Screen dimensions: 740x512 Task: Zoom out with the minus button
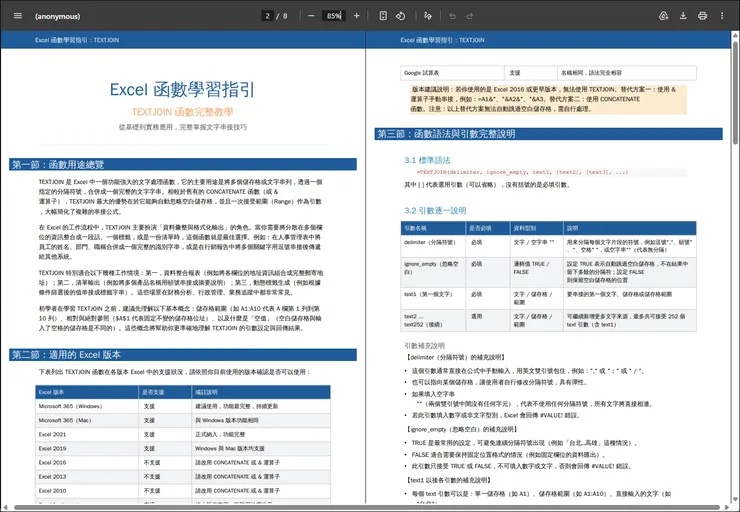click(x=311, y=16)
